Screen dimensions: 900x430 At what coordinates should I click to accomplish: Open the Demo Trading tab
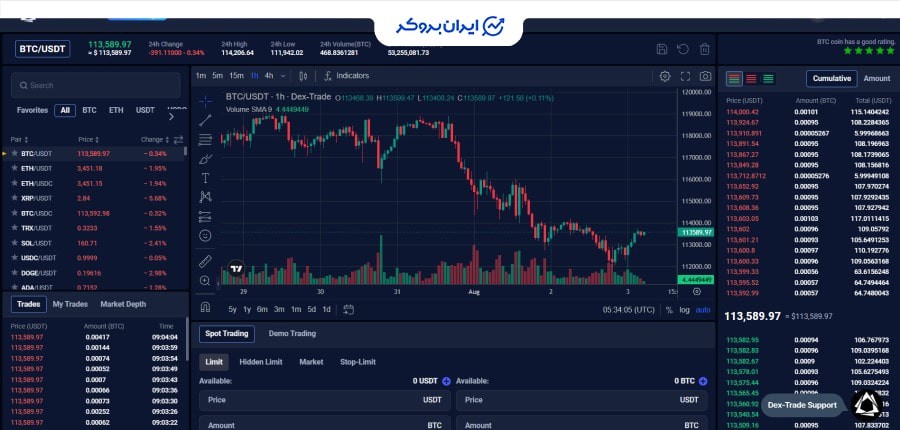tap(293, 334)
